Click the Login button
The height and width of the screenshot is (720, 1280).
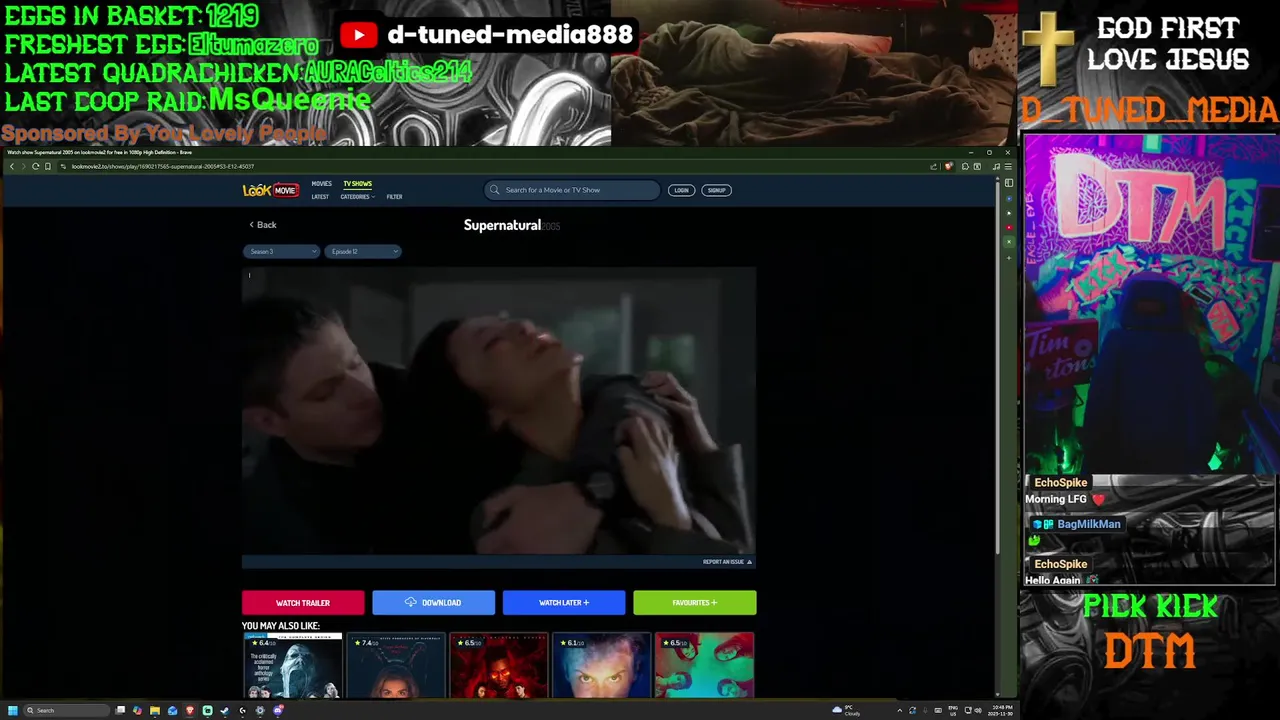tap(681, 190)
